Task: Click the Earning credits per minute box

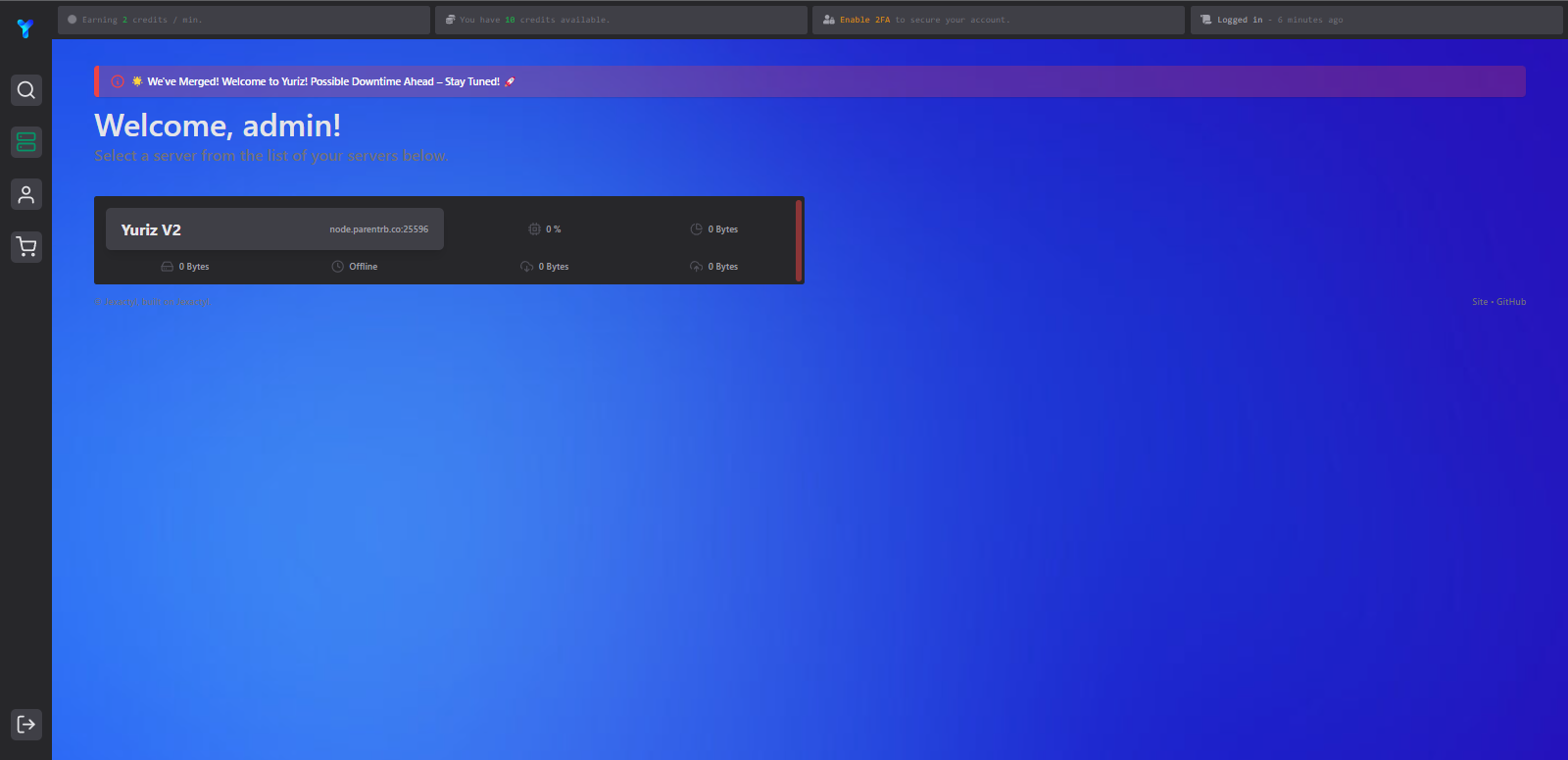Action: tap(243, 20)
